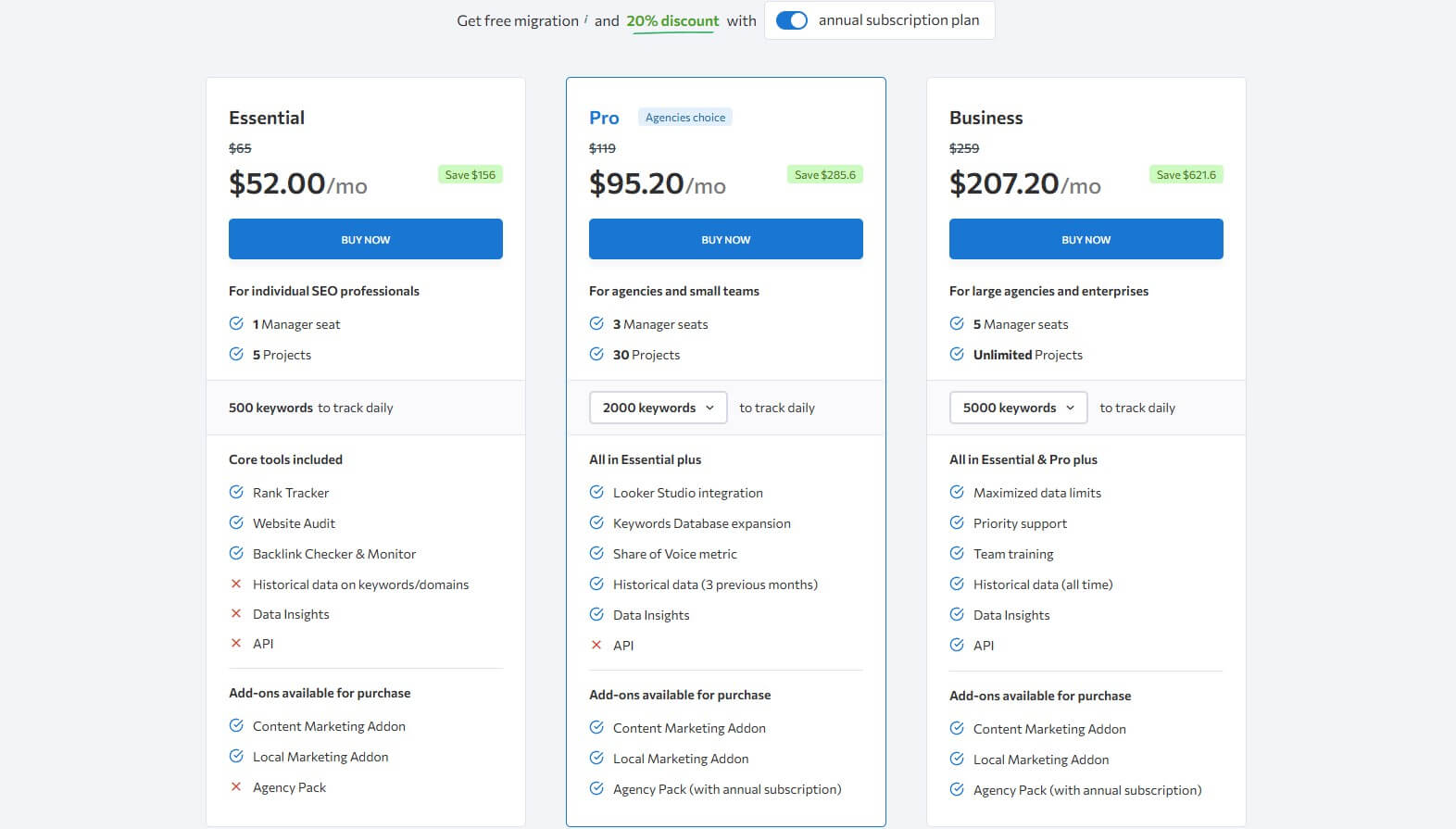Click checkmark beside Share of Voice metric
Viewport: 1456px width, 829px height.
point(596,554)
